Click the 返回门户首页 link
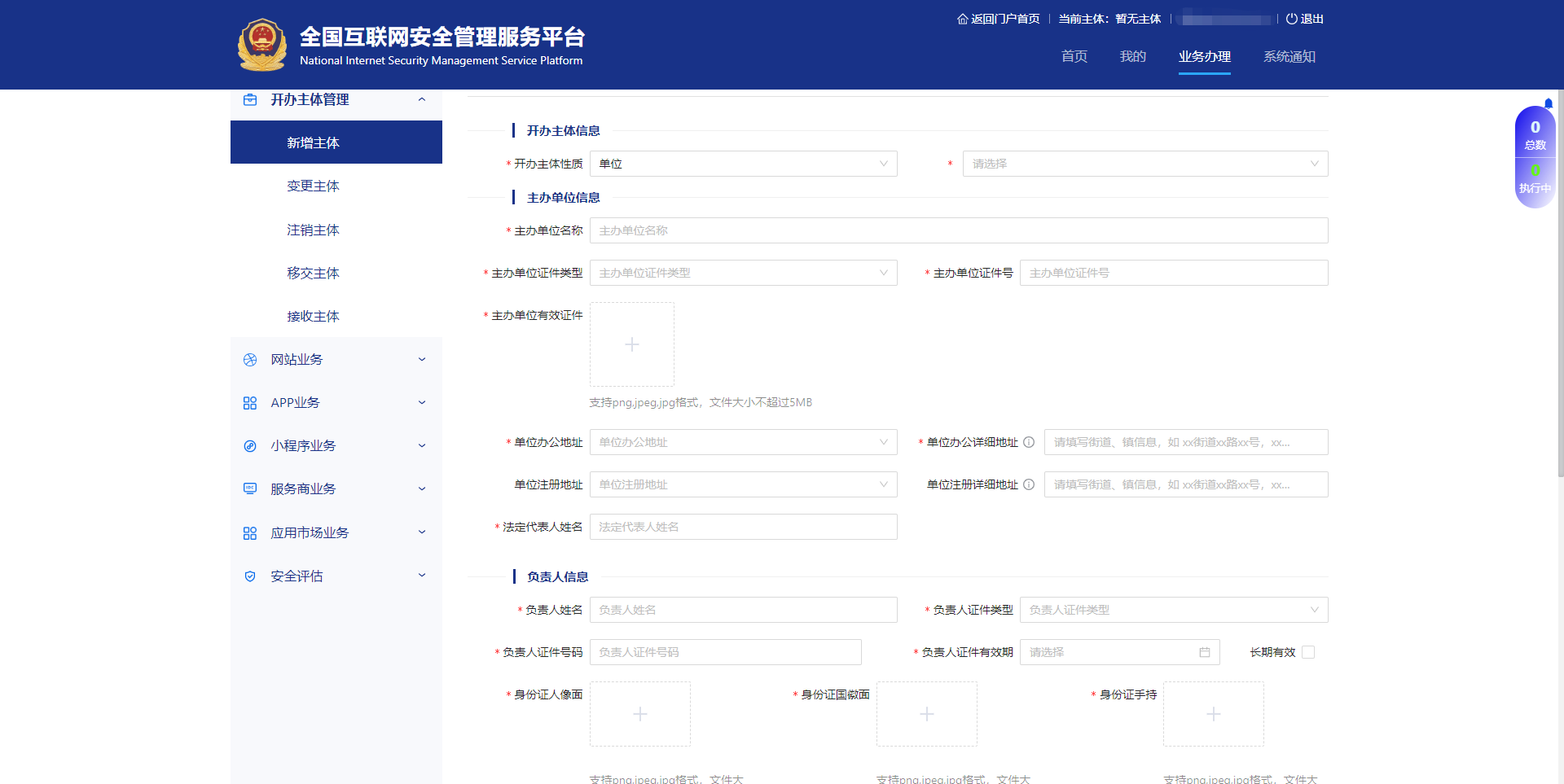1564x784 pixels. [1004, 18]
